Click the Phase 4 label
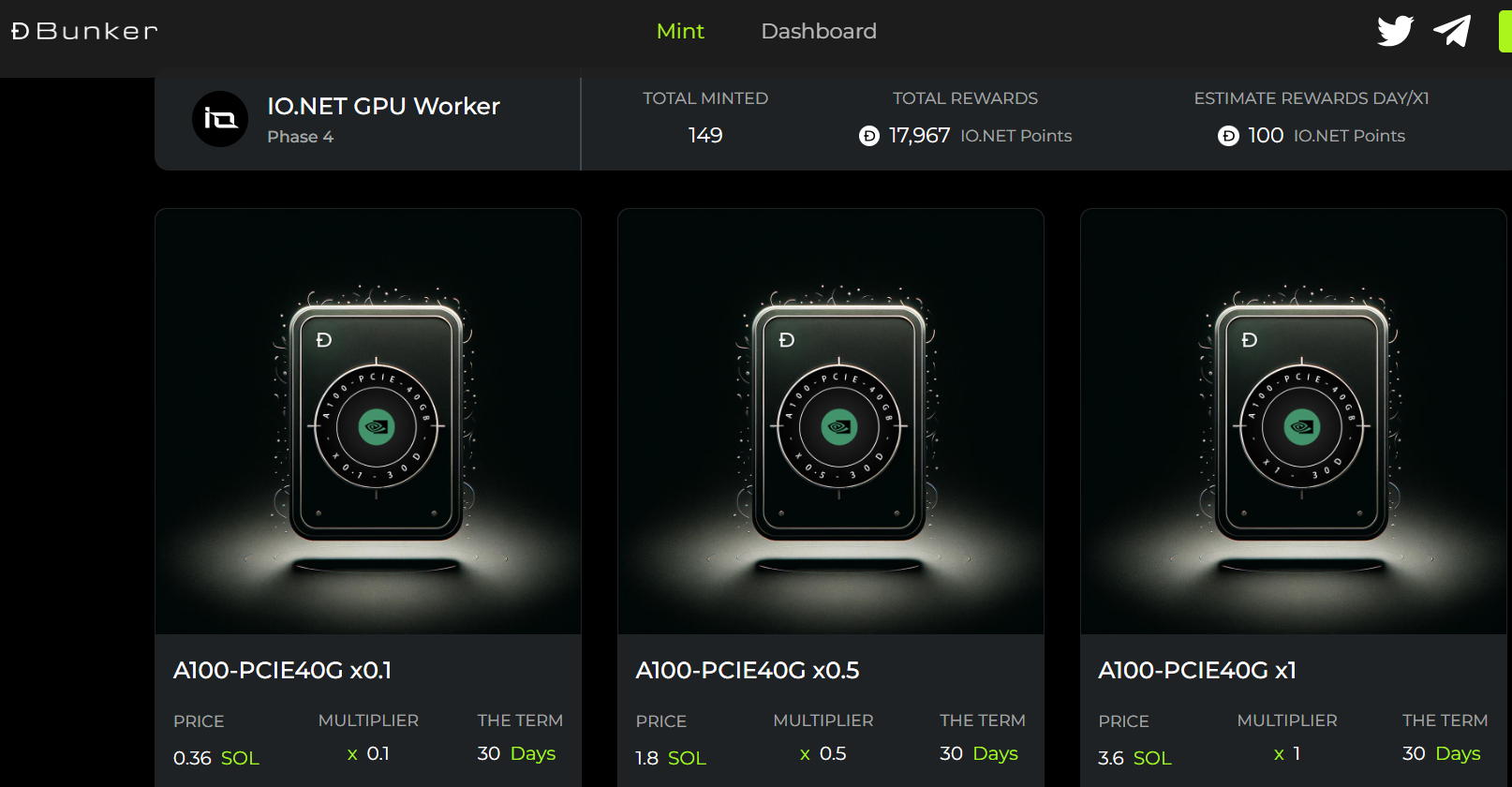 coord(300,137)
